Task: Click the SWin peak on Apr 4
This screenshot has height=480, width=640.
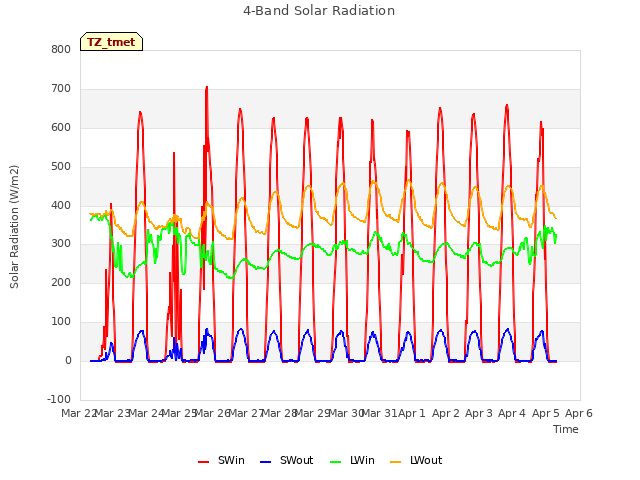Action: pyautogui.click(x=507, y=105)
